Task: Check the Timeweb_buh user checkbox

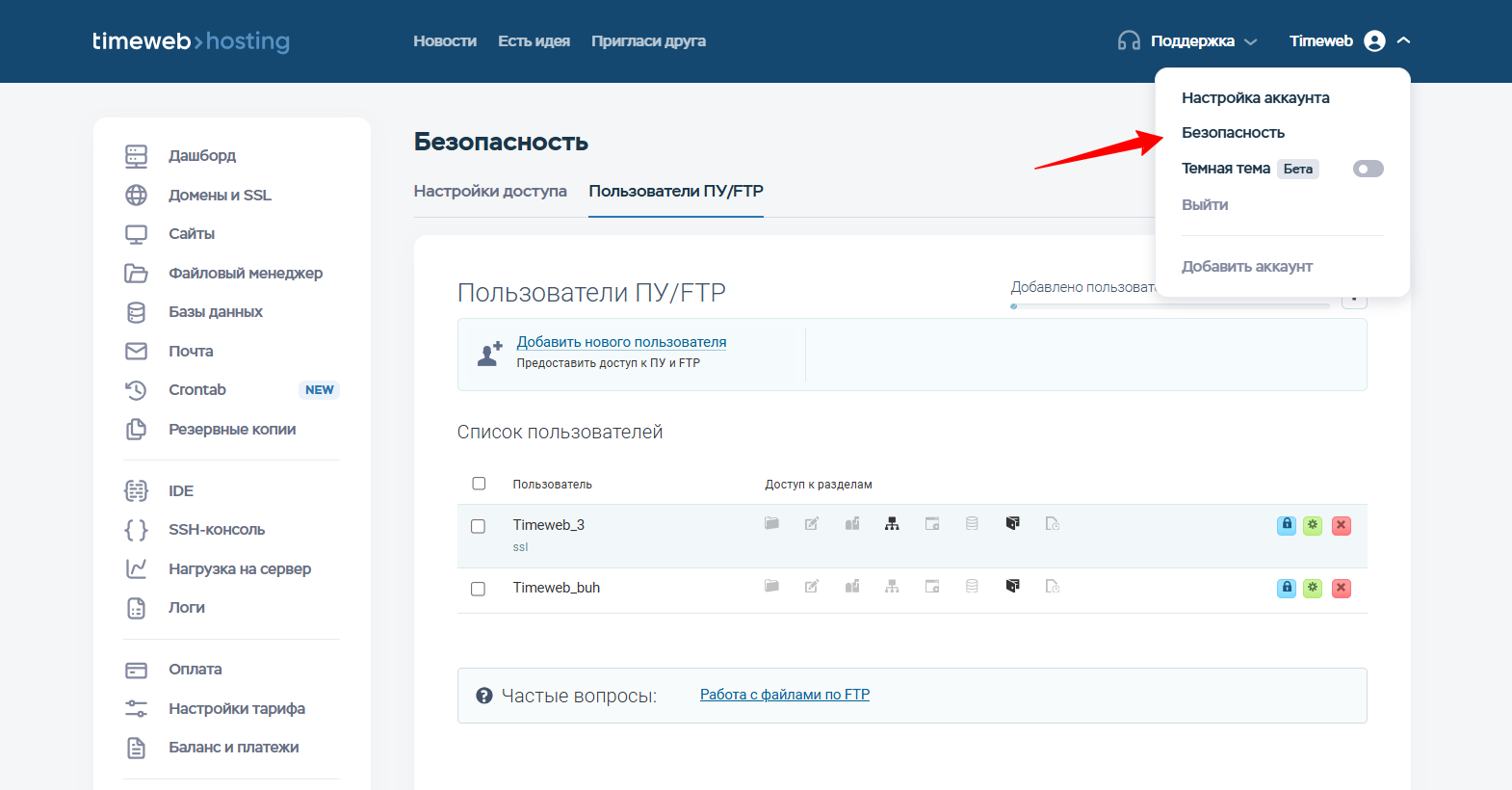Action: point(478,589)
